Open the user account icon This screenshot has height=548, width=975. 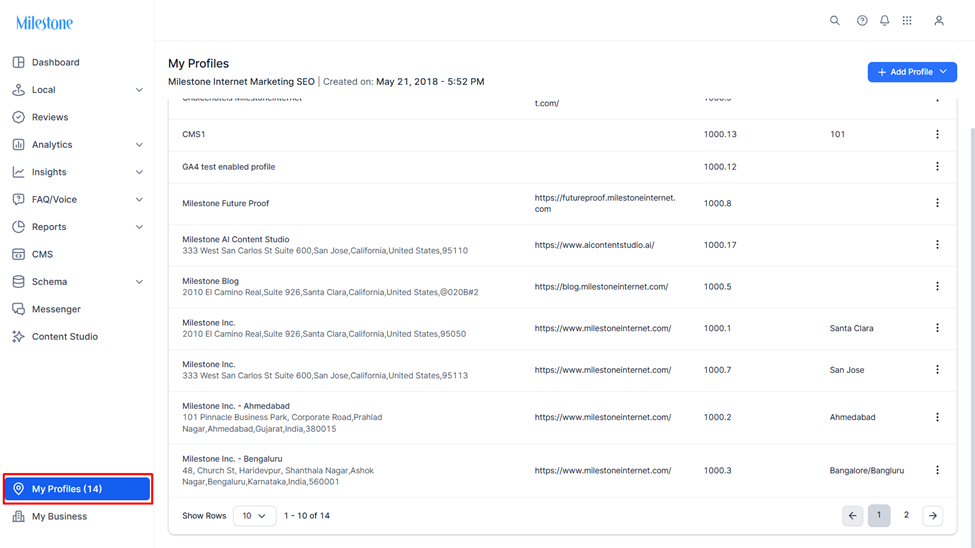[939, 21]
